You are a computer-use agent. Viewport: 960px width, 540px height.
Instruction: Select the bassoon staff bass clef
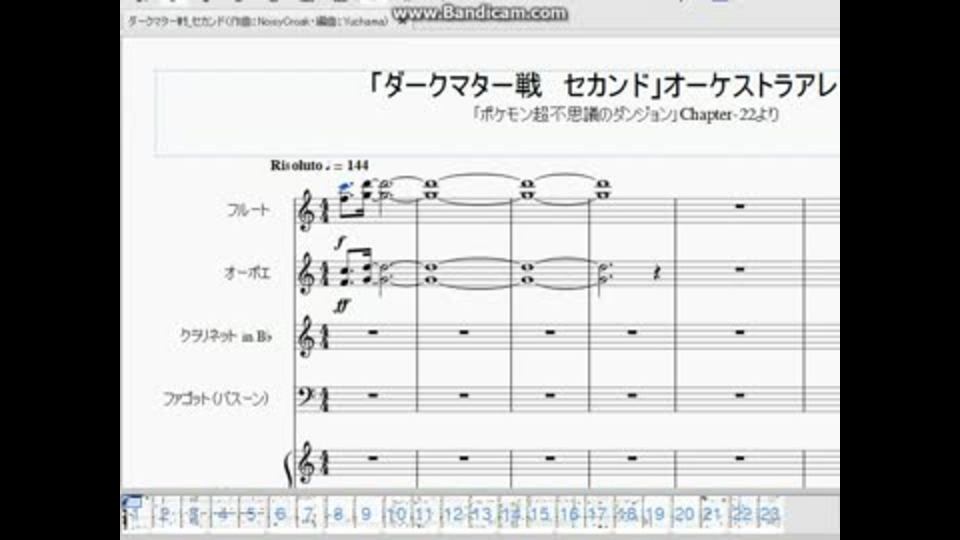(306, 396)
